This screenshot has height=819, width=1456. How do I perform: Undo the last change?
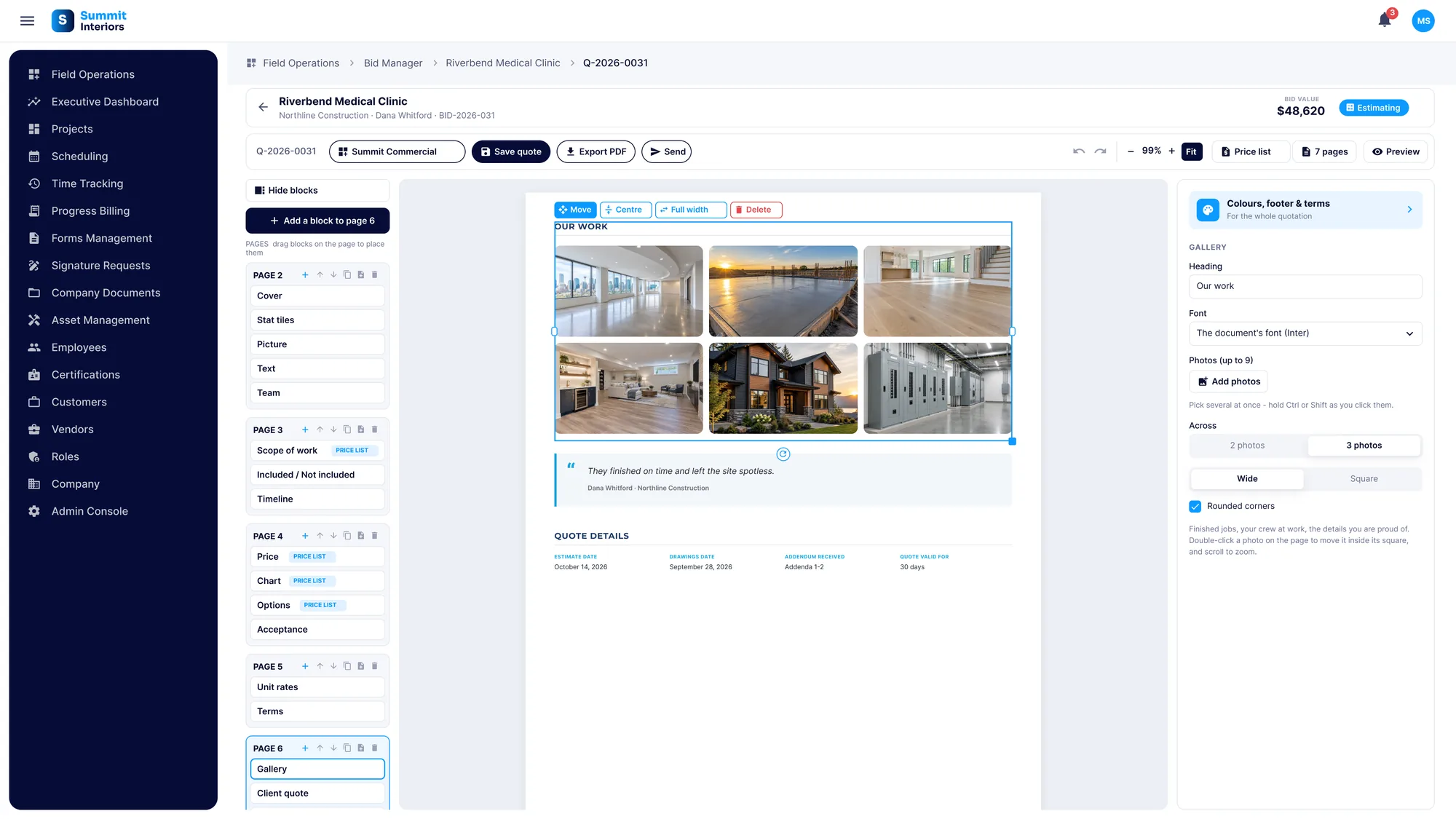[1079, 151]
